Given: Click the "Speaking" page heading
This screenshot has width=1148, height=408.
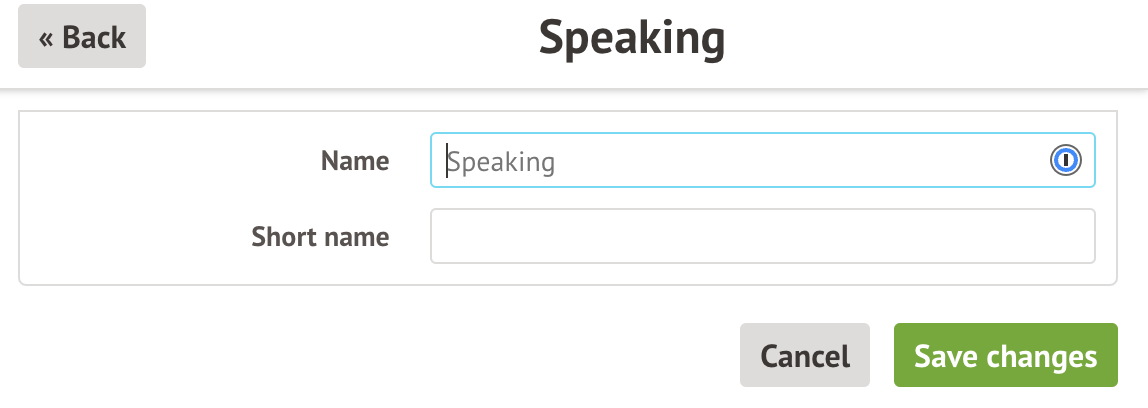Looking at the screenshot, I should (x=631, y=38).
